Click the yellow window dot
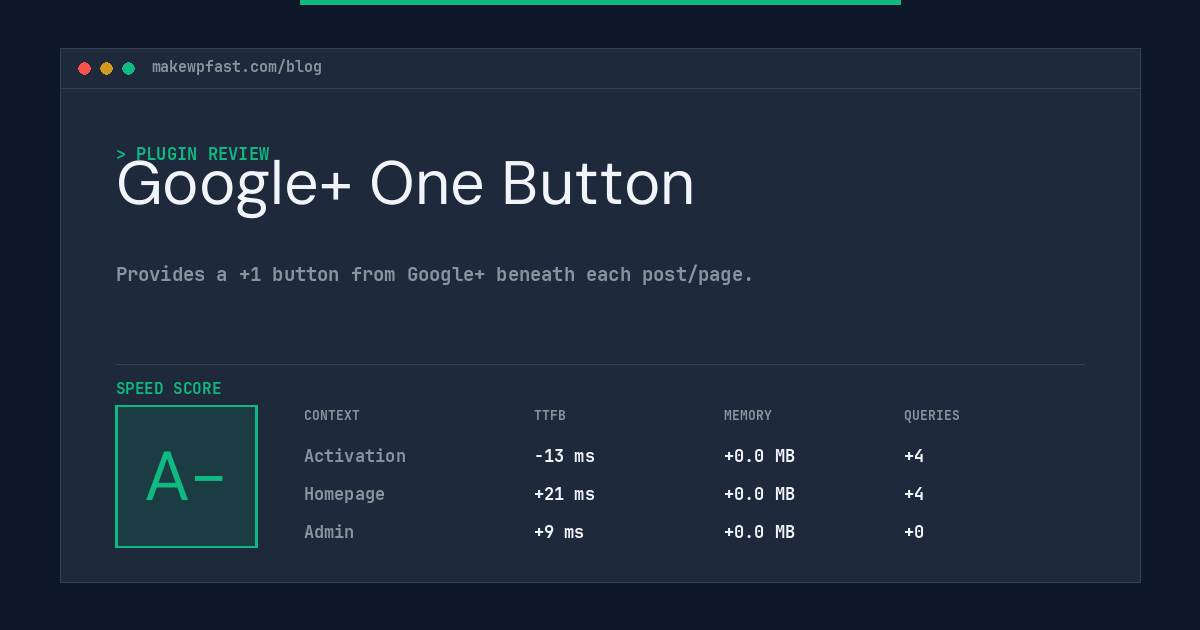 tap(106, 68)
